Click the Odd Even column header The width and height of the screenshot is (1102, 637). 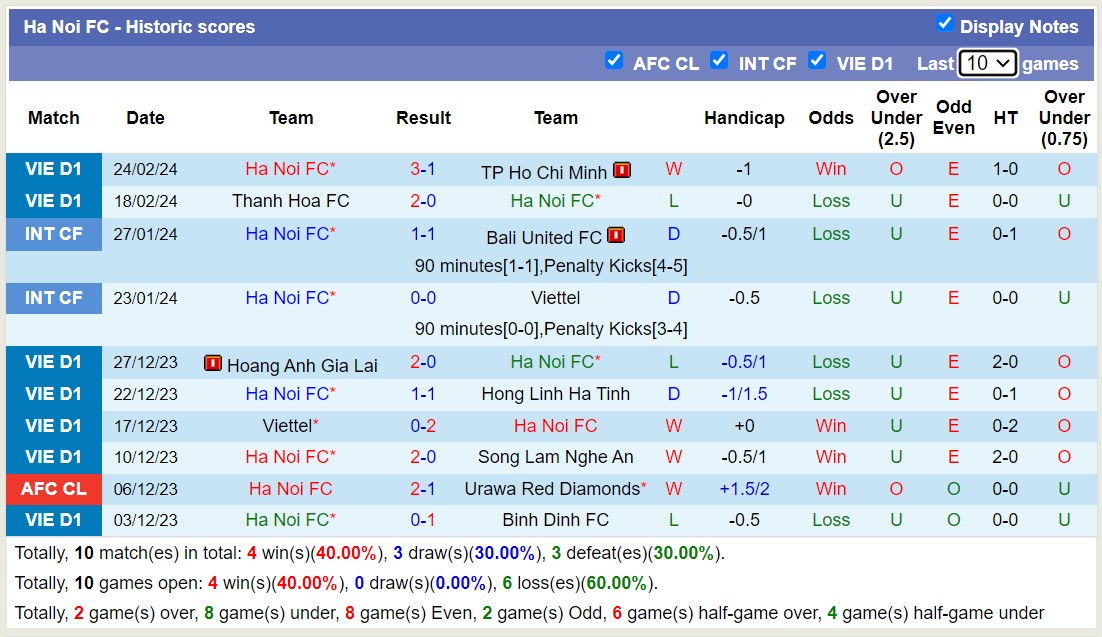(954, 117)
